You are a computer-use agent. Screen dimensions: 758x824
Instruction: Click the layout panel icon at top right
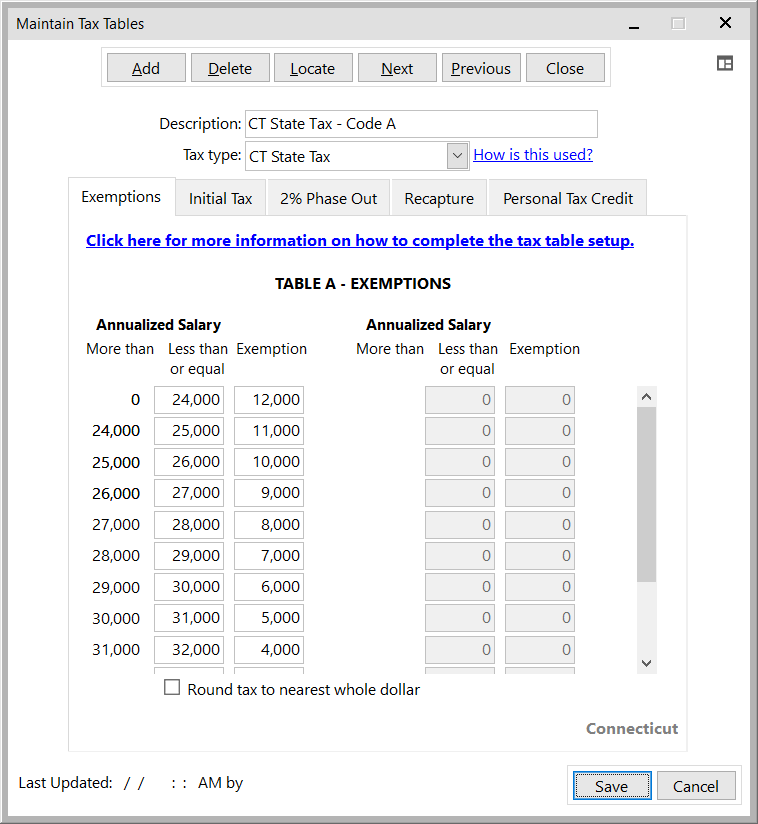click(725, 63)
